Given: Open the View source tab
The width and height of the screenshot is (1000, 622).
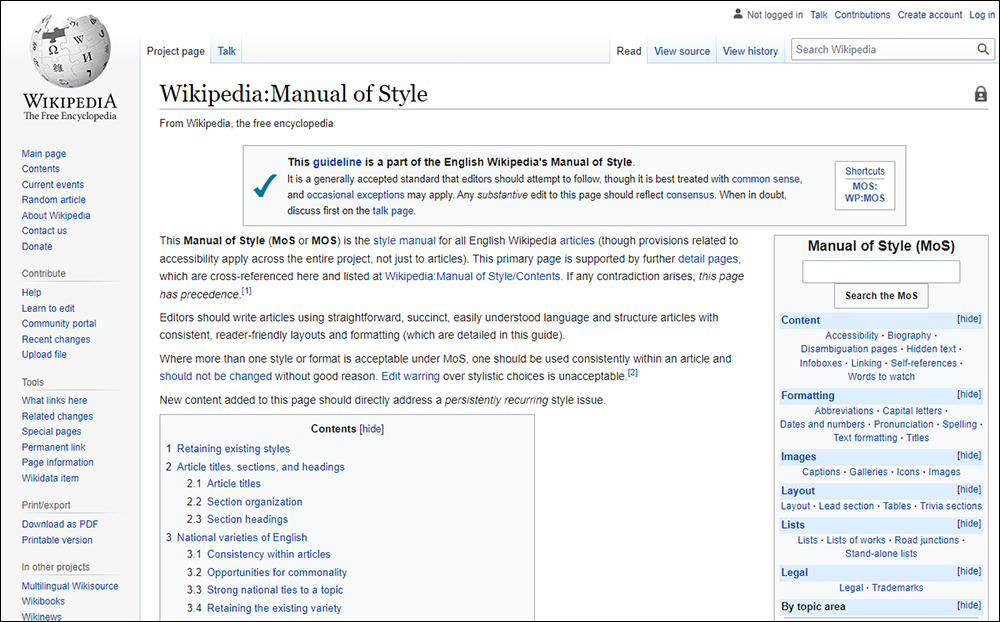Looking at the screenshot, I should (682, 51).
